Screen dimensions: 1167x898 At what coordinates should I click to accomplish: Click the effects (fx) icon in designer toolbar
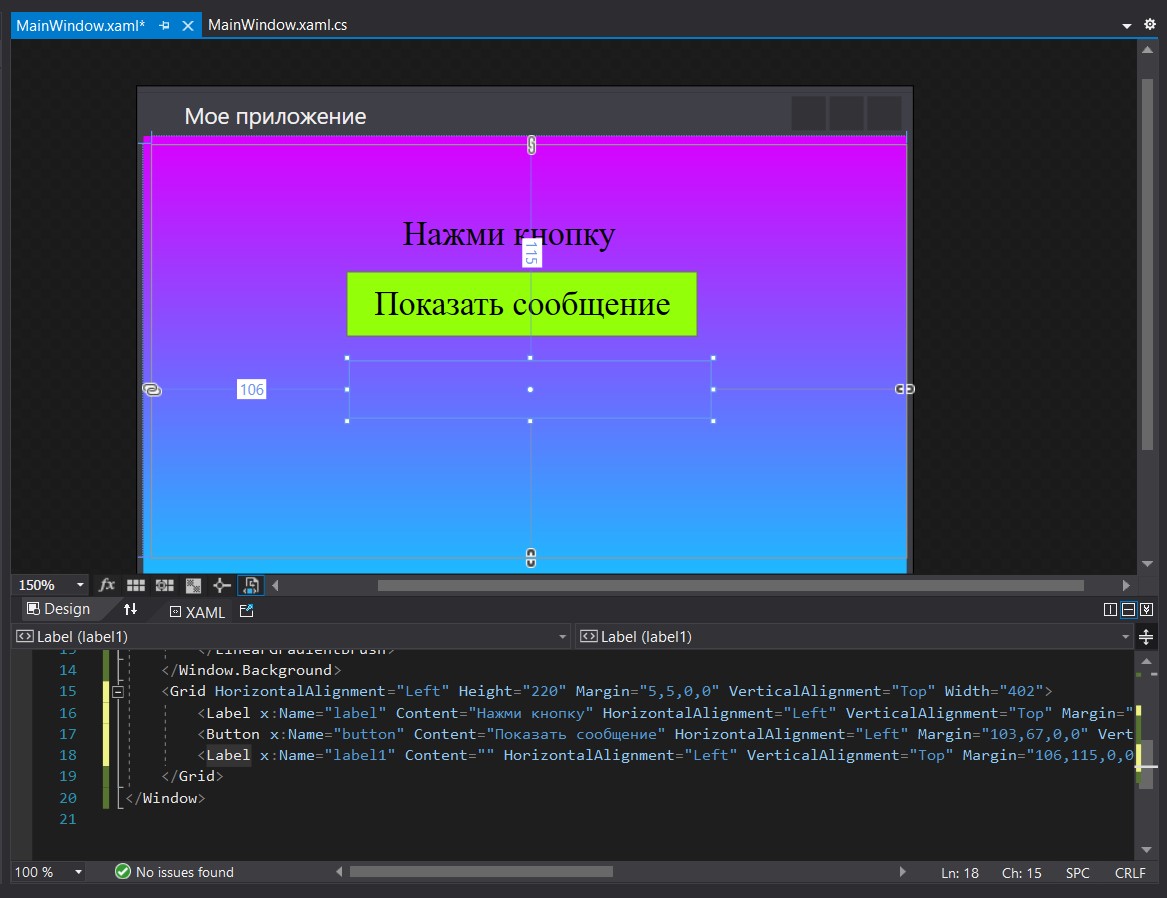point(107,585)
